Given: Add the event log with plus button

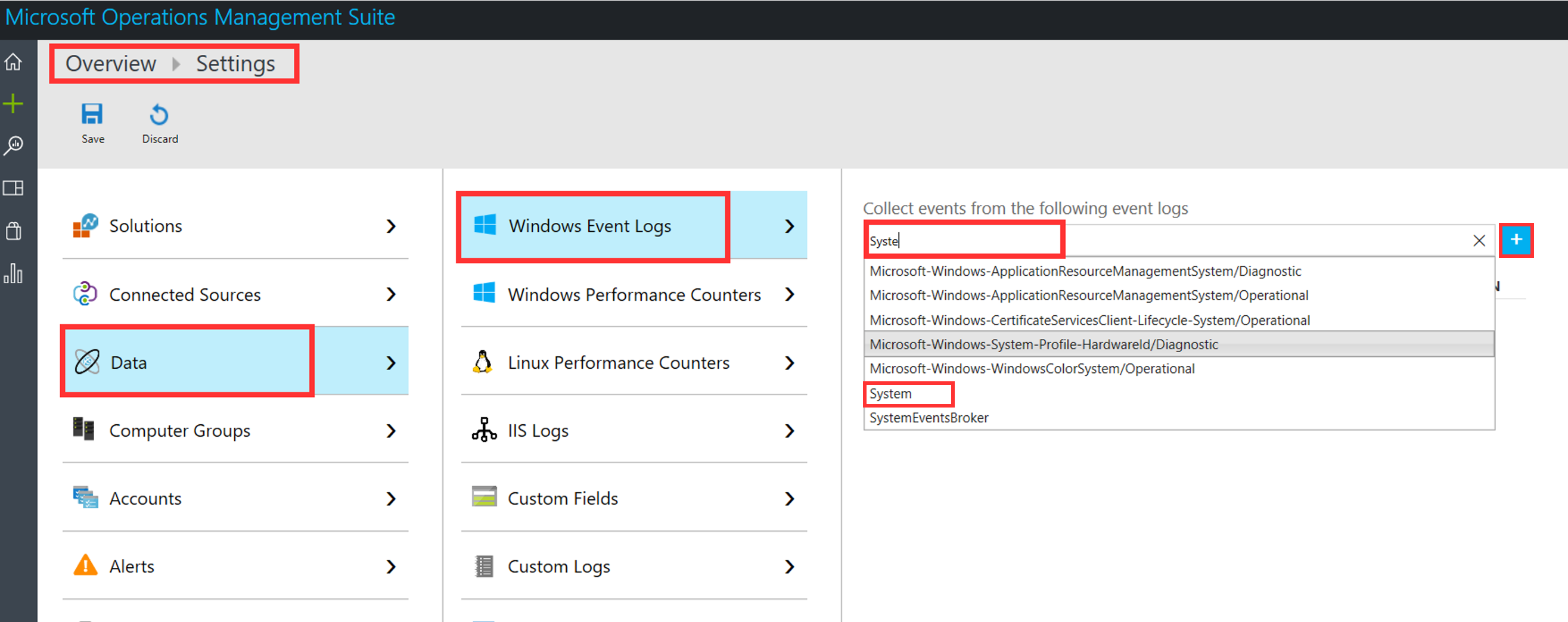Looking at the screenshot, I should coord(1516,240).
